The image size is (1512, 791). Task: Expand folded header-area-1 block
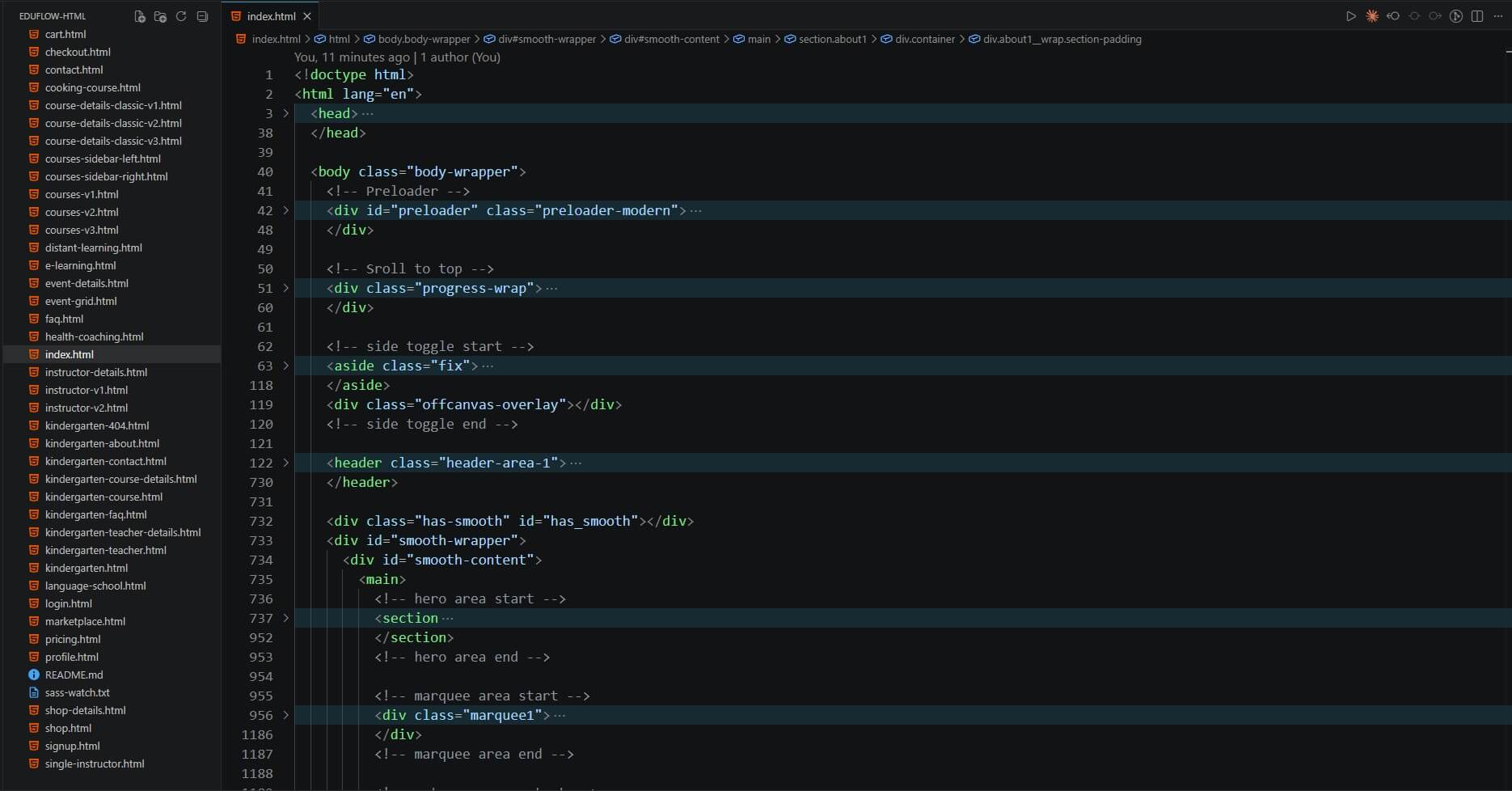click(285, 463)
